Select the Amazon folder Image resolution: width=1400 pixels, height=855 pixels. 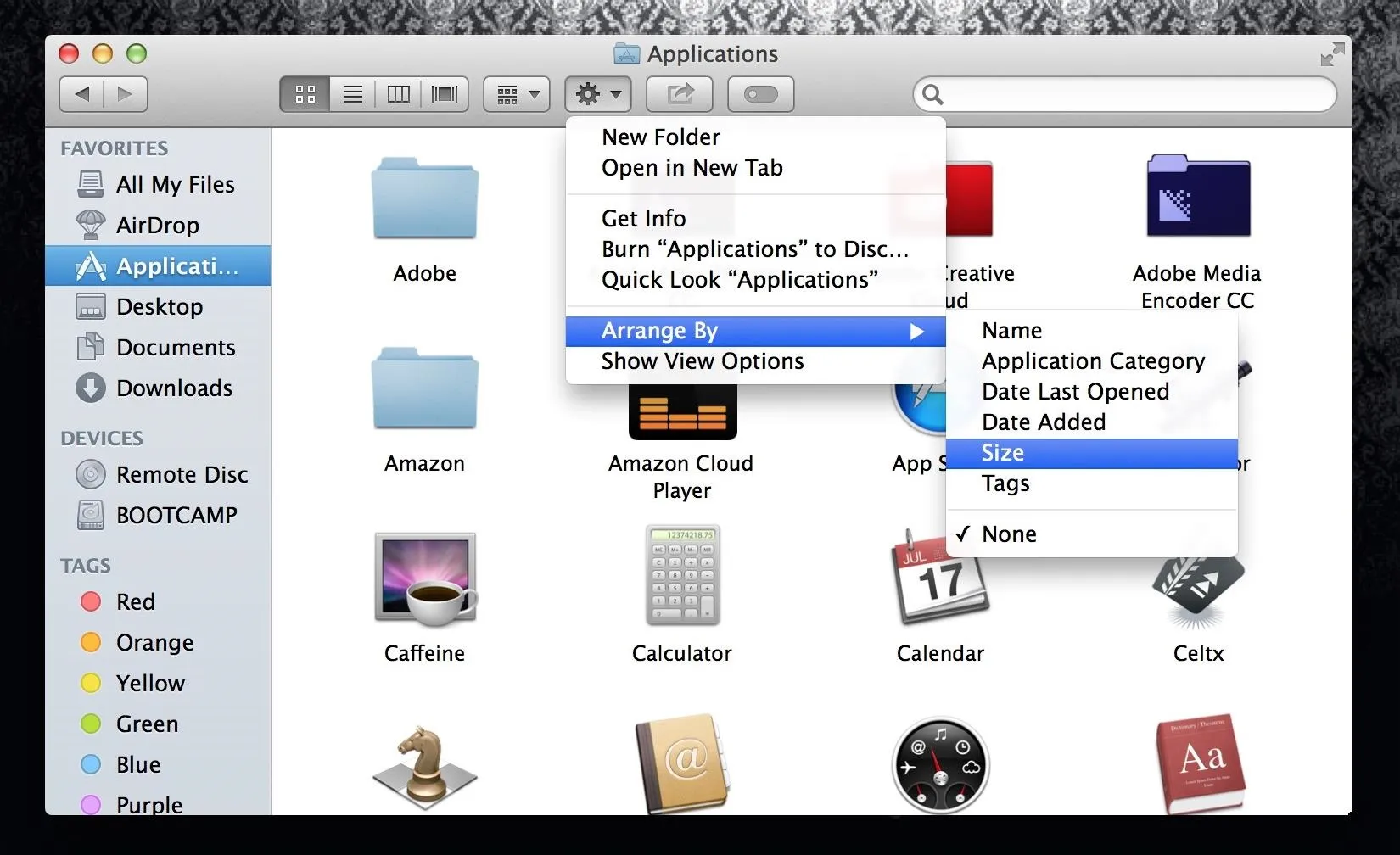[x=425, y=388]
